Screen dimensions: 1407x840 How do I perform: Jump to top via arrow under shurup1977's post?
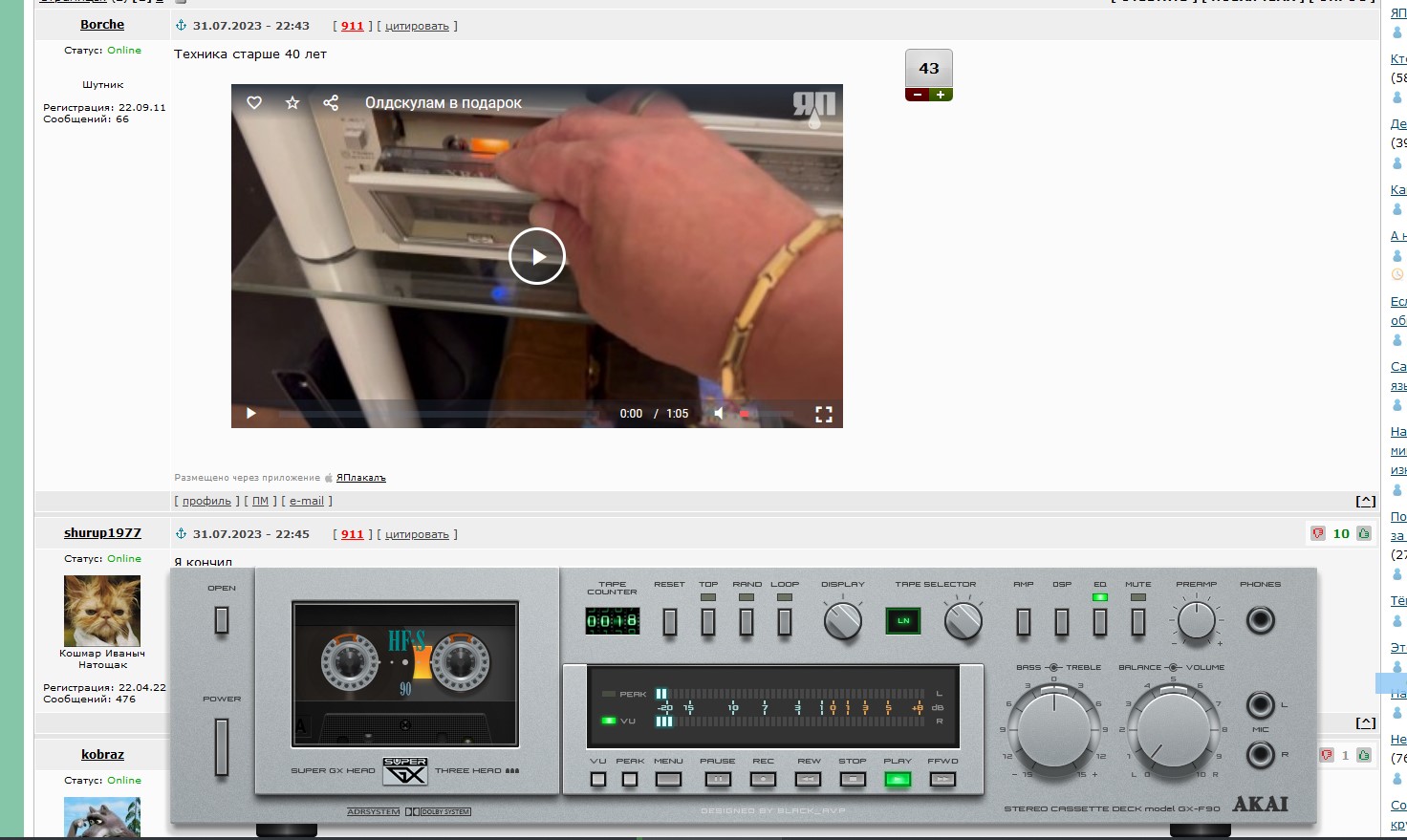point(1366,722)
